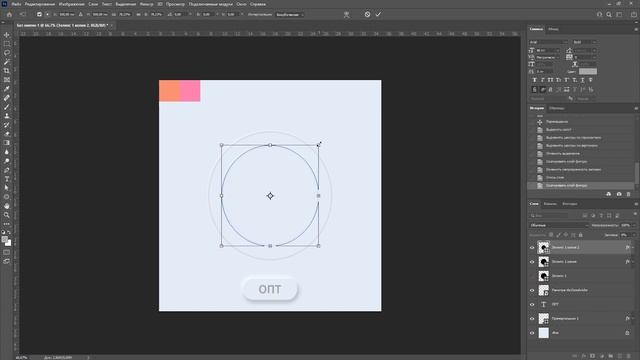Cancel the transform in the options bar
The height and width of the screenshot is (360, 640).
[367, 14]
